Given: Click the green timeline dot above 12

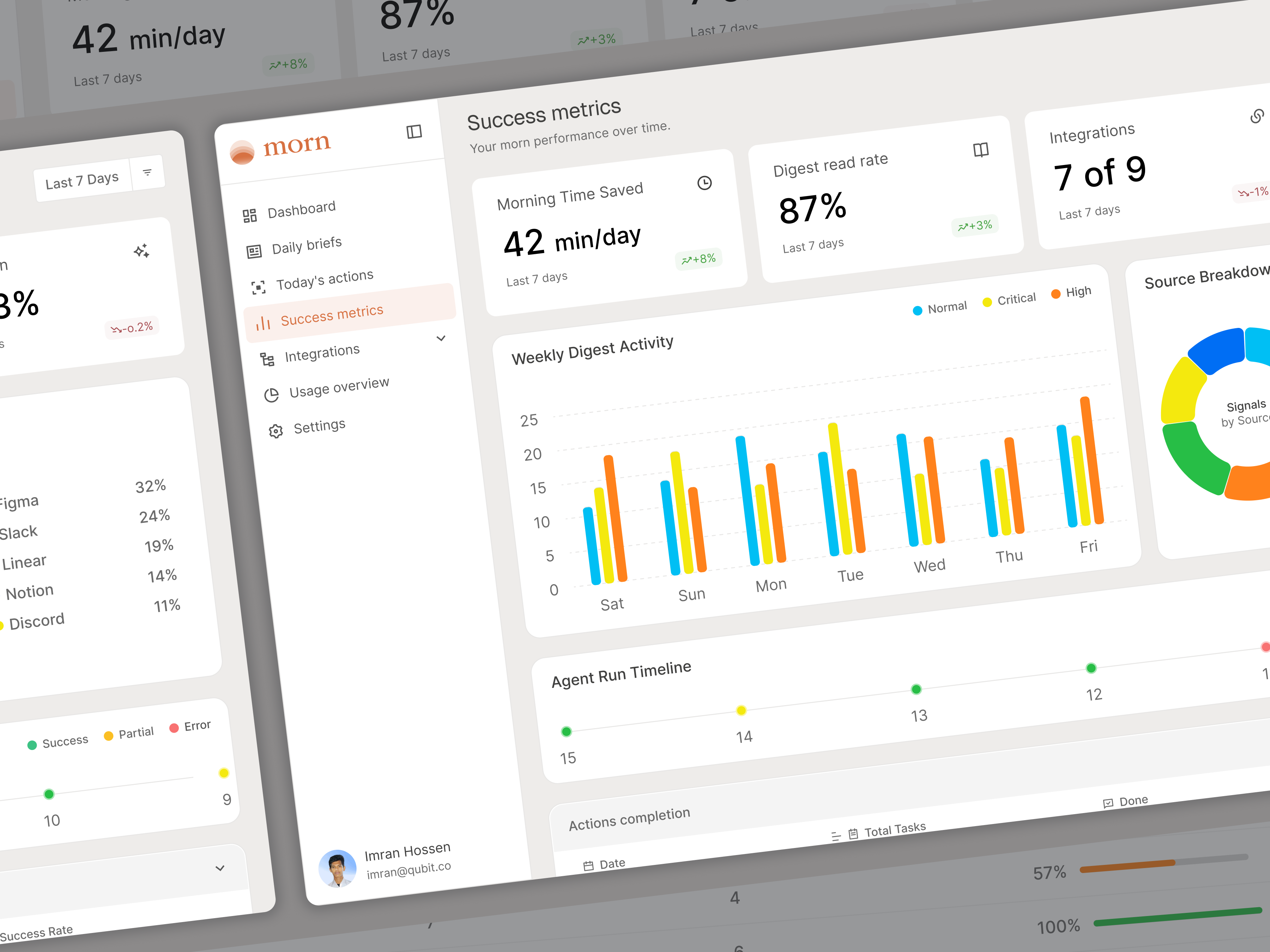Looking at the screenshot, I should point(1091,668).
